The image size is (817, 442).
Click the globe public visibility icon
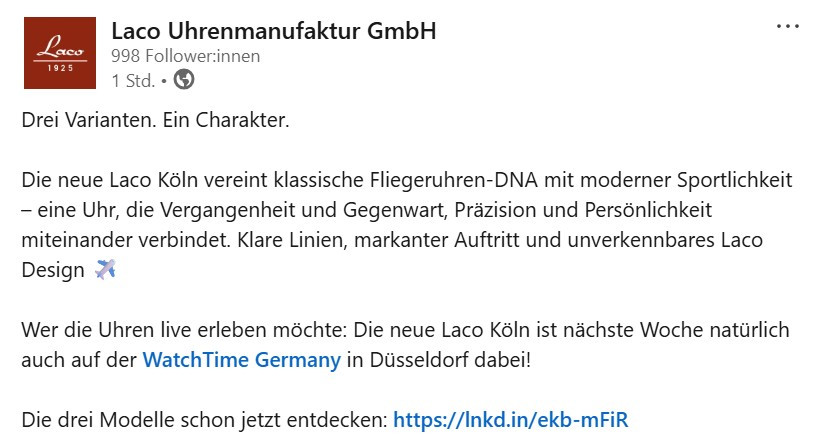[184, 79]
